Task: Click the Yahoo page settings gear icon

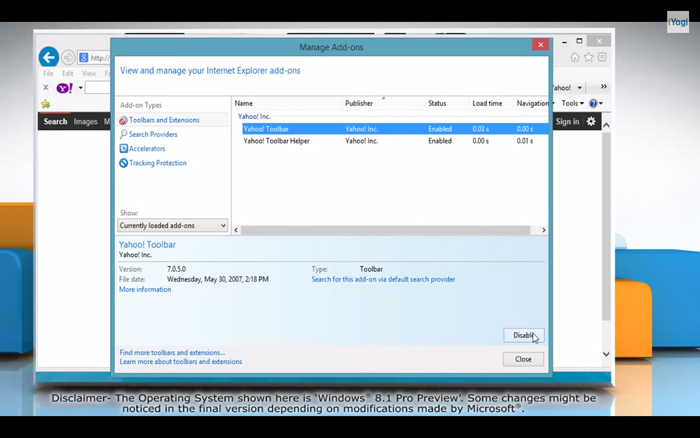Action: [591, 121]
